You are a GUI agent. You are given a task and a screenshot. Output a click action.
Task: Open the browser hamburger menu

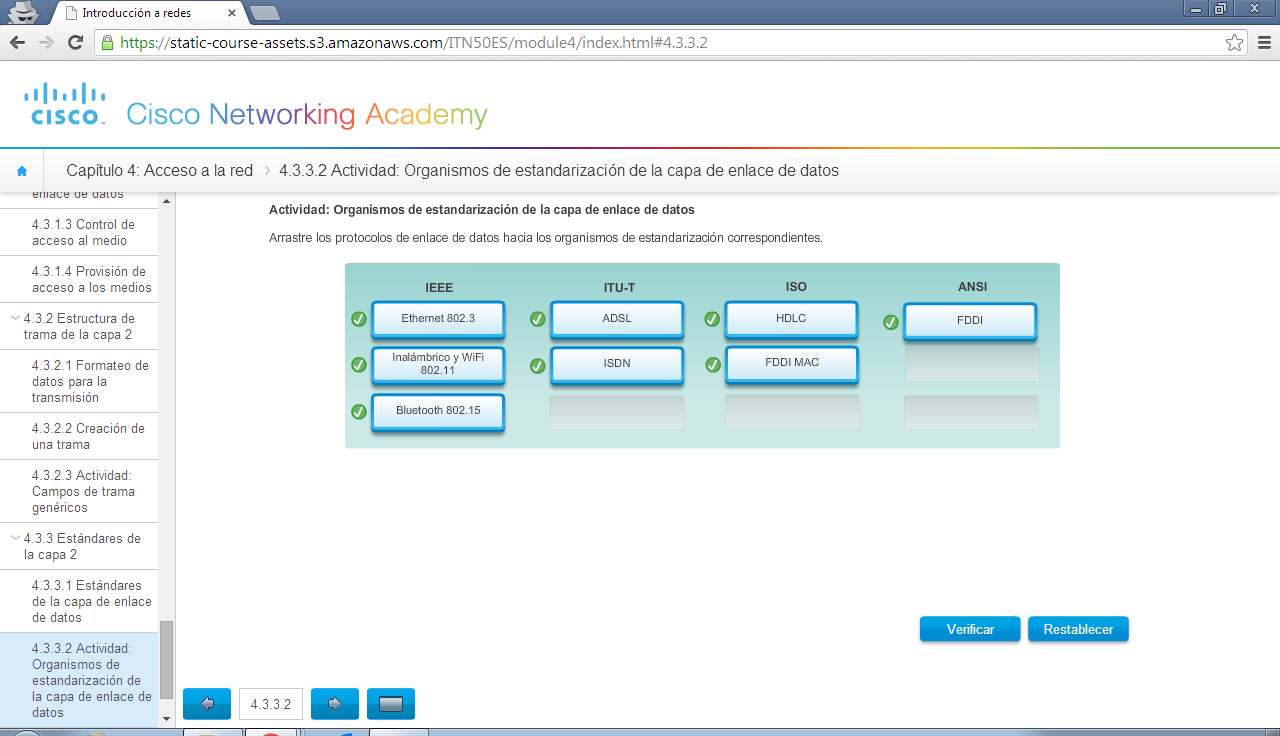(x=1262, y=43)
